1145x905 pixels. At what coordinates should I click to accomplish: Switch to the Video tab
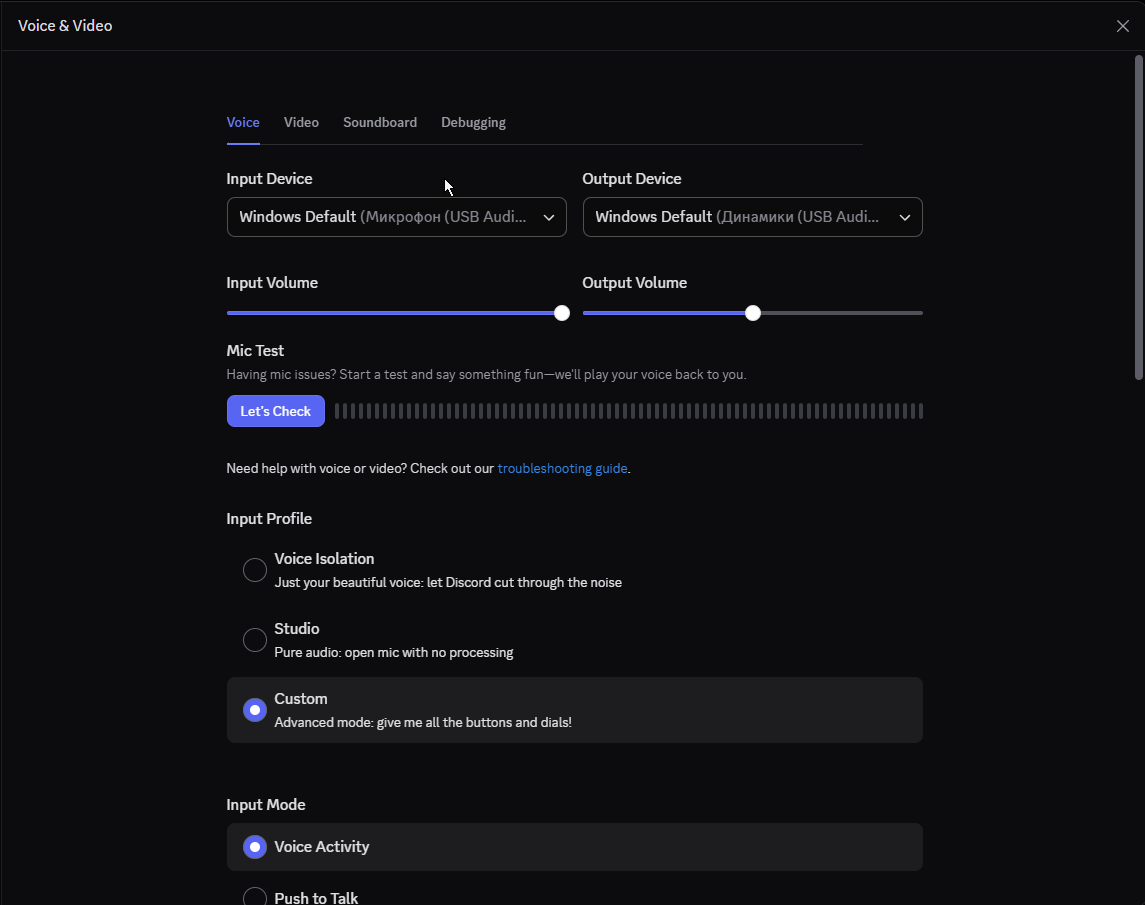coord(301,123)
